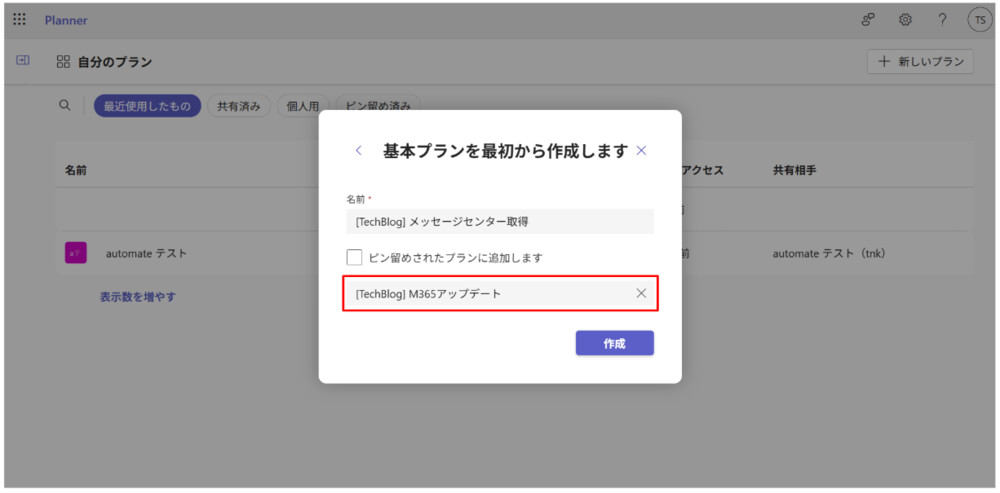Open the settings gear icon
This screenshot has height=493, width=1000.
coord(905,20)
